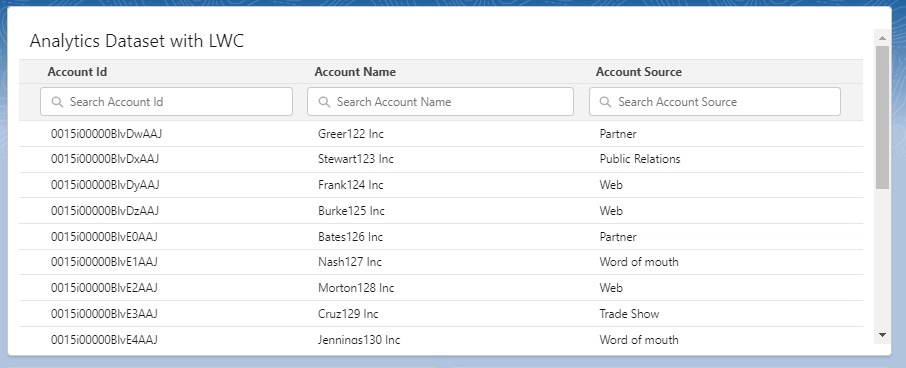Click the magnifier icon in Search Account Id
This screenshot has width=906, height=368.
click(57, 102)
